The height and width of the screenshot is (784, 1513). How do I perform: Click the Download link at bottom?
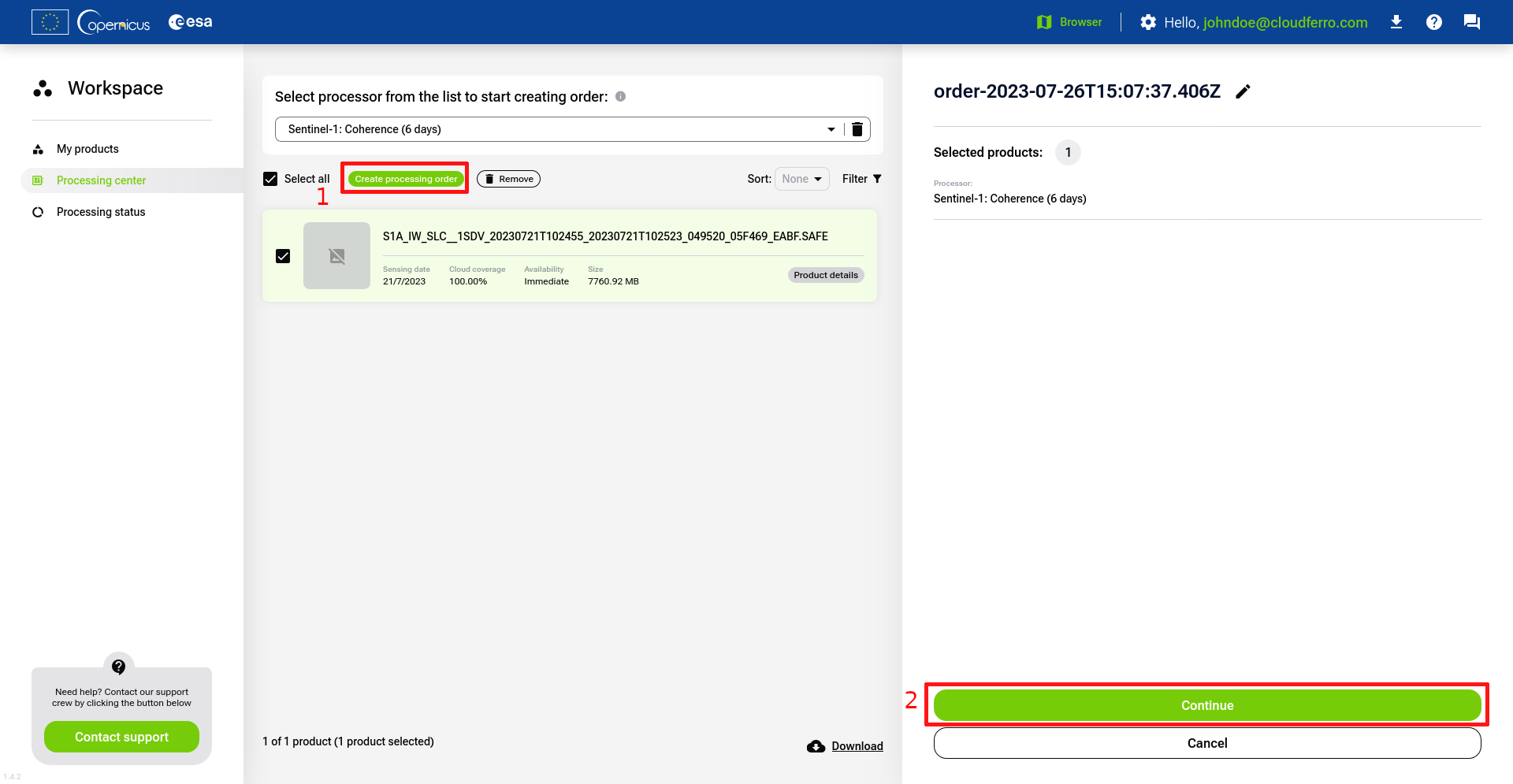click(x=857, y=746)
